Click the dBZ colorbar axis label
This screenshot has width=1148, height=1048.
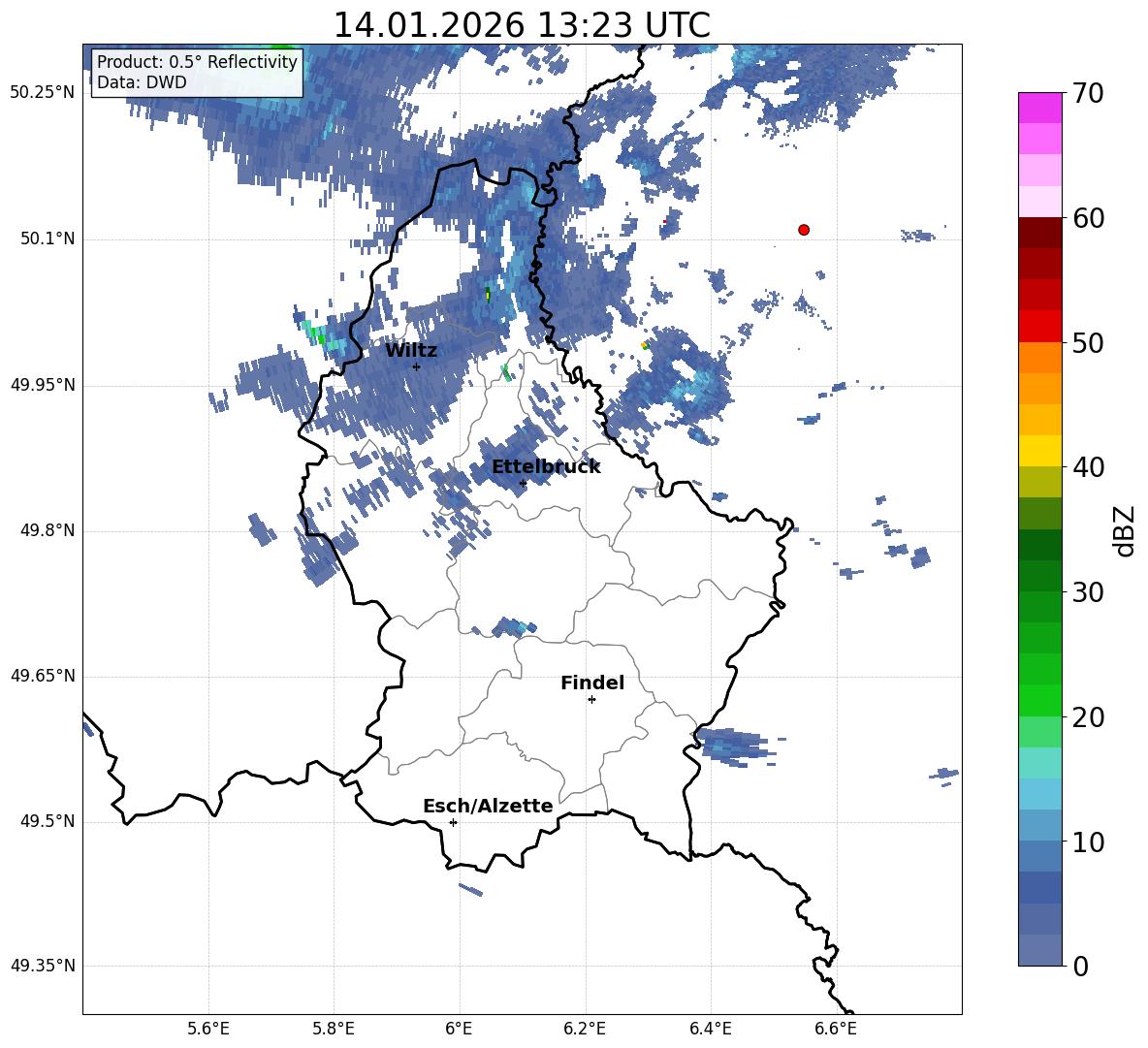tap(1124, 530)
